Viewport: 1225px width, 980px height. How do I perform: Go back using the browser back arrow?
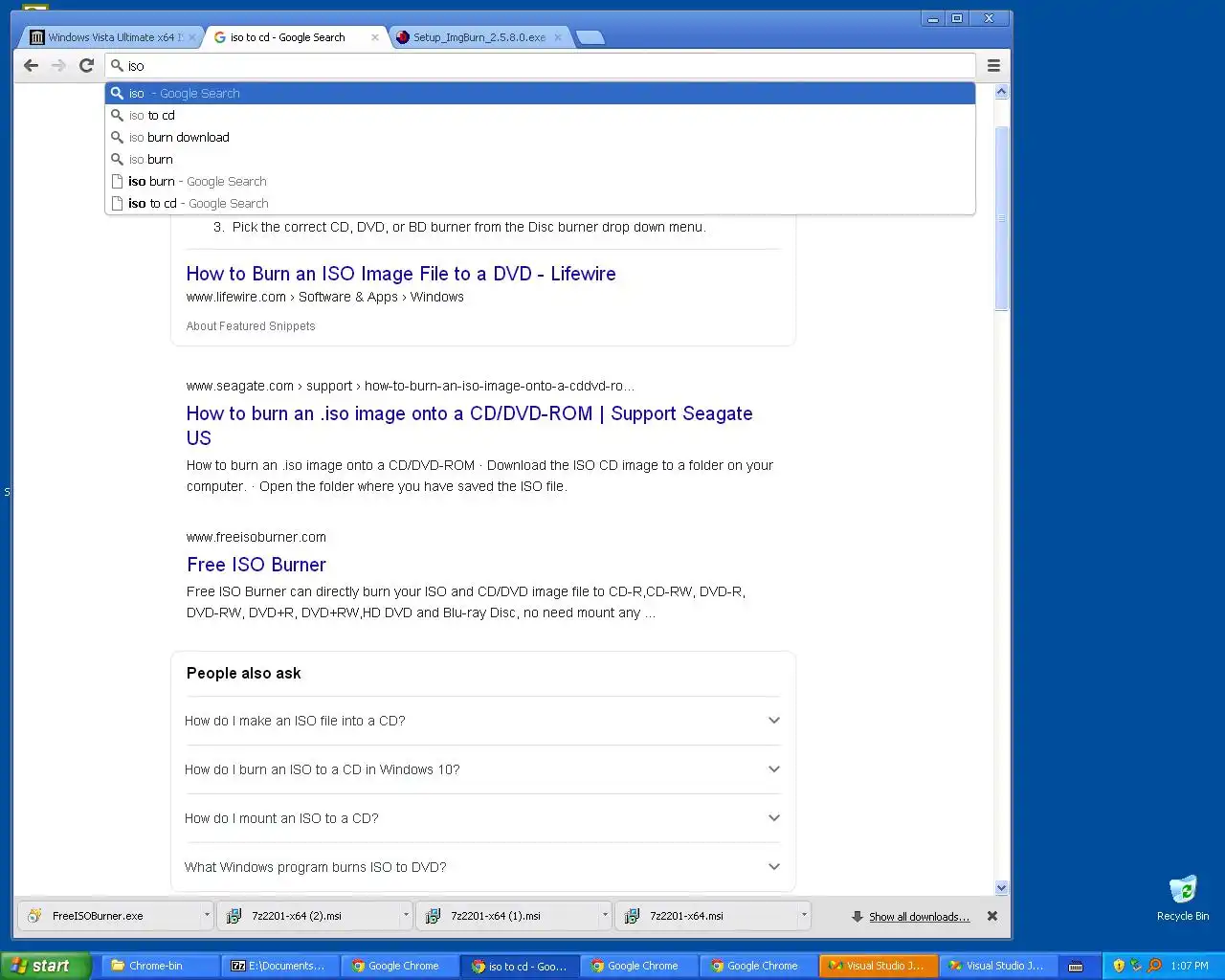[31, 65]
